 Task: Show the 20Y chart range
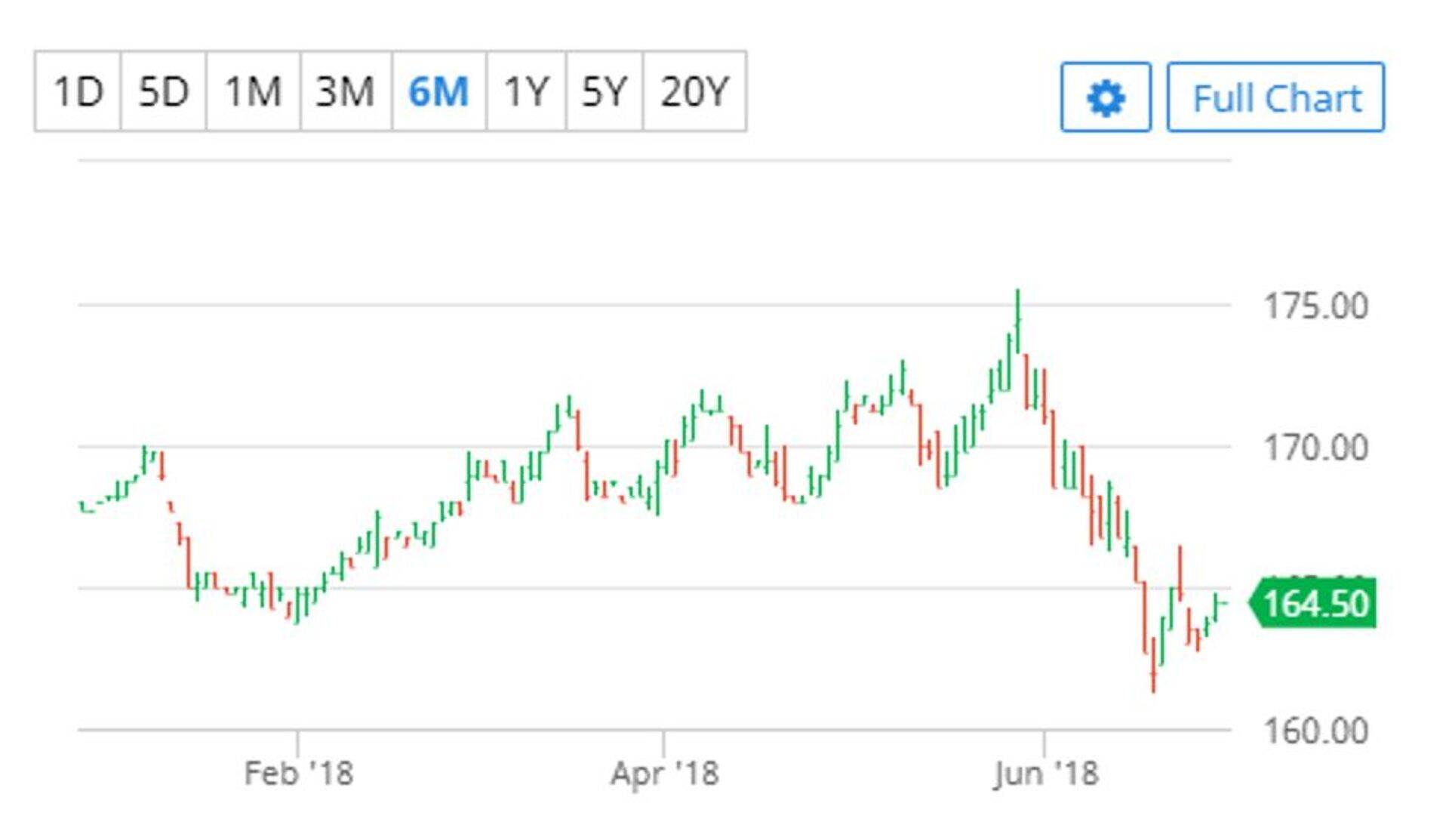pos(694,92)
